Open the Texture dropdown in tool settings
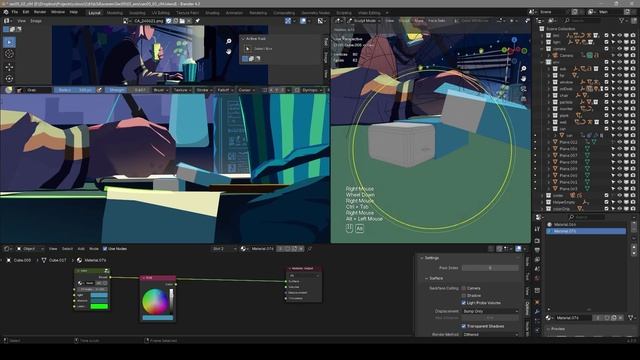The image size is (640, 360). pos(181,90)
